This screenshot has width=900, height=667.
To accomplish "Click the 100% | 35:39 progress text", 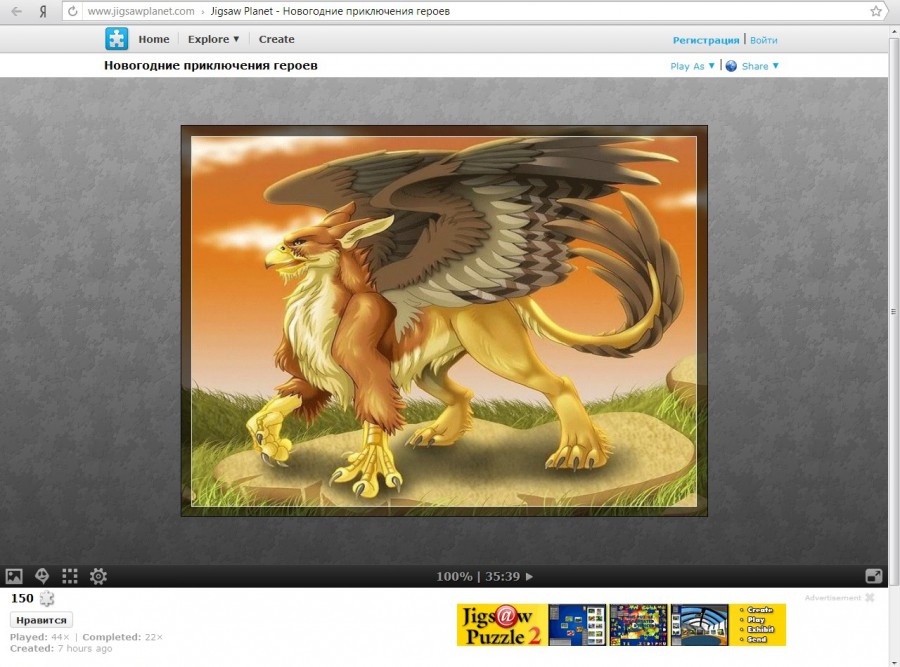I will [x=478, y=576].
